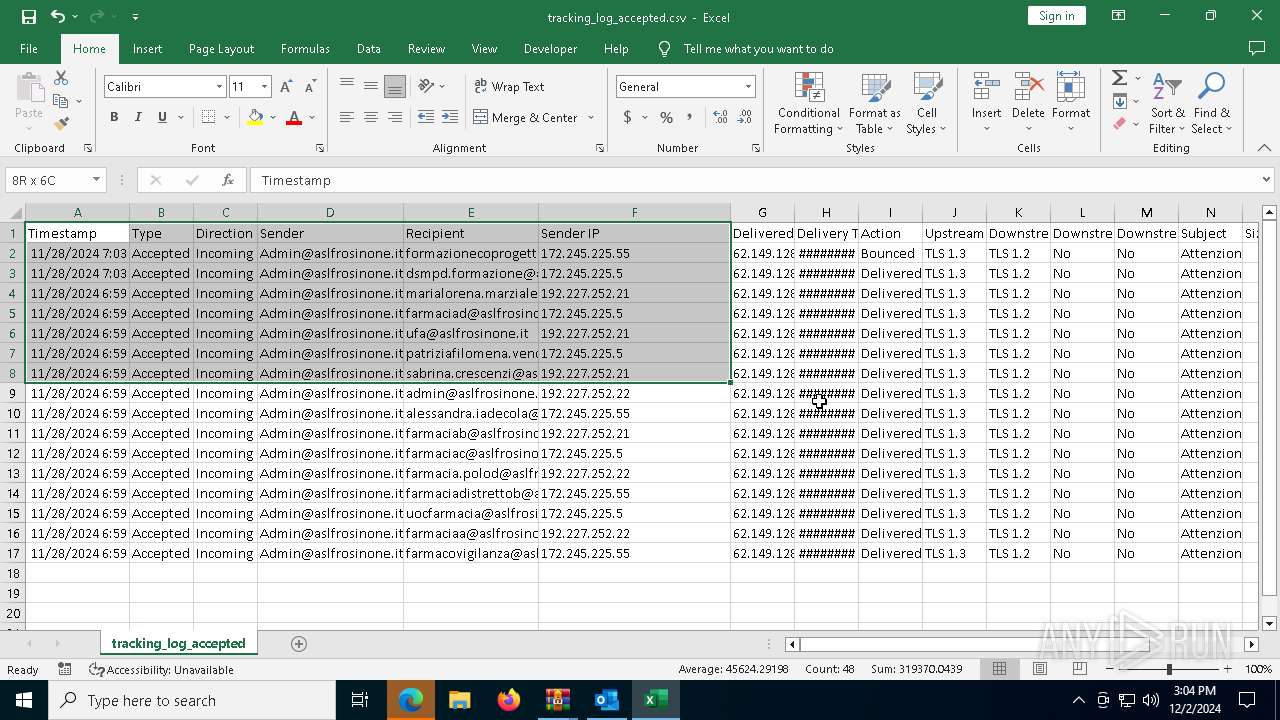Click the Clear eraser icon
The height and width of the screenshot is (720, 1280).
pos(1119,124)
